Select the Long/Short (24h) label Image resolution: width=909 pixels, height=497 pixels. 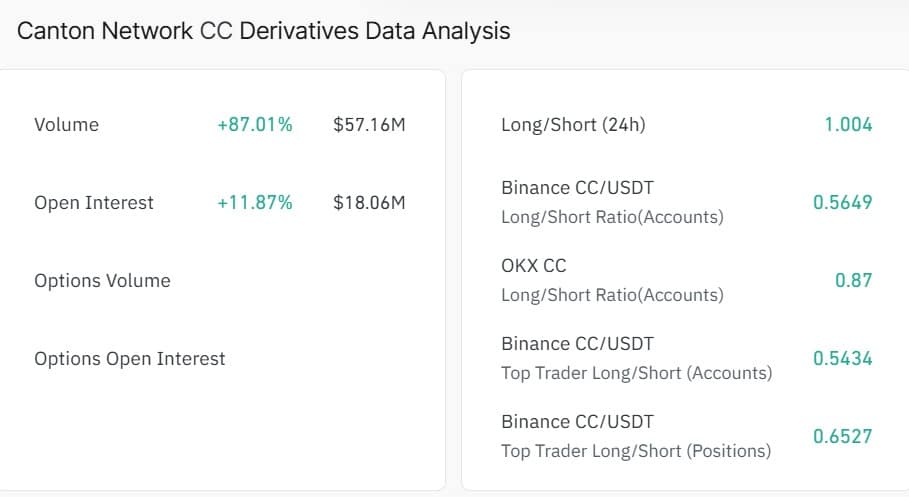(x=573, y=125)
